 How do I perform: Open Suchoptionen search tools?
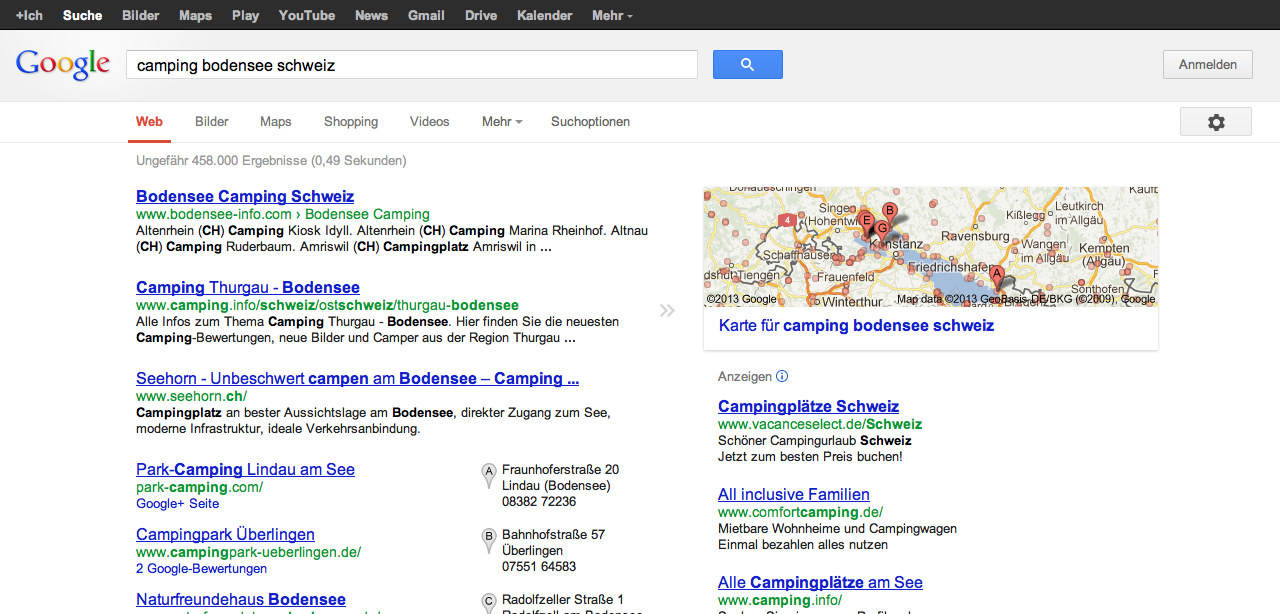pos(590,122)
